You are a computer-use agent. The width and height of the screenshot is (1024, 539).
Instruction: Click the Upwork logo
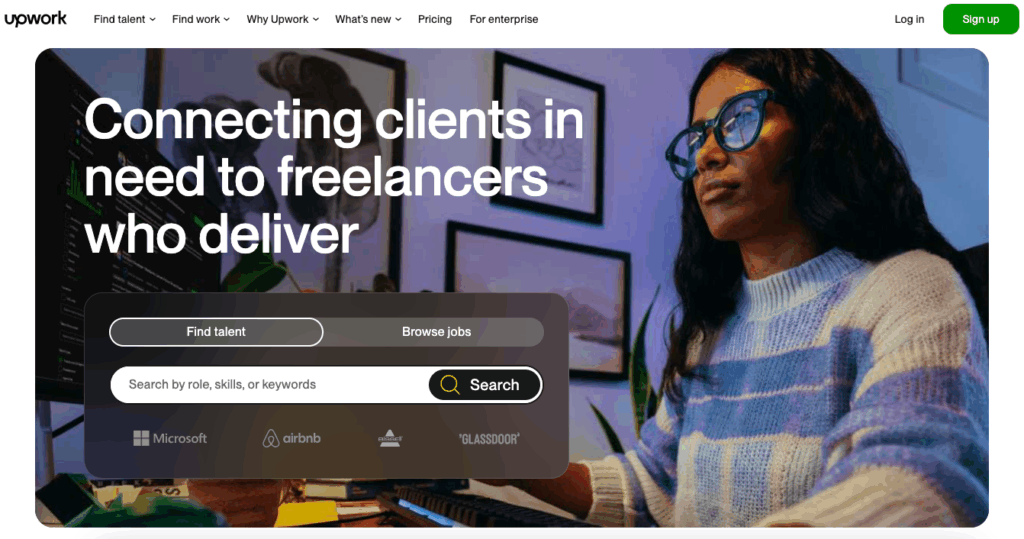tap(35, 19)
